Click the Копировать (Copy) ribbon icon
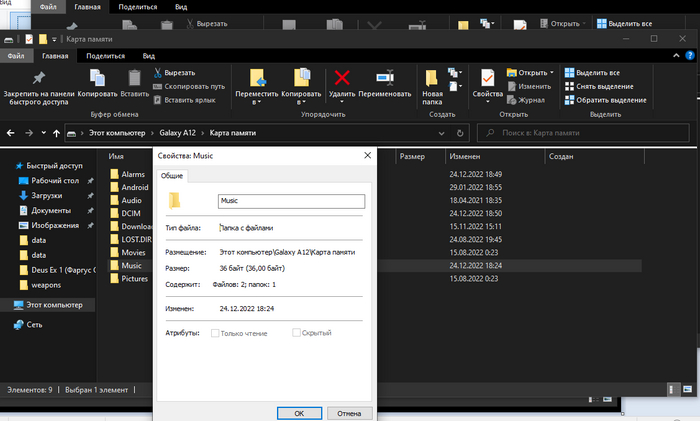This screenshot has height=421, width=700. (97, 78)
